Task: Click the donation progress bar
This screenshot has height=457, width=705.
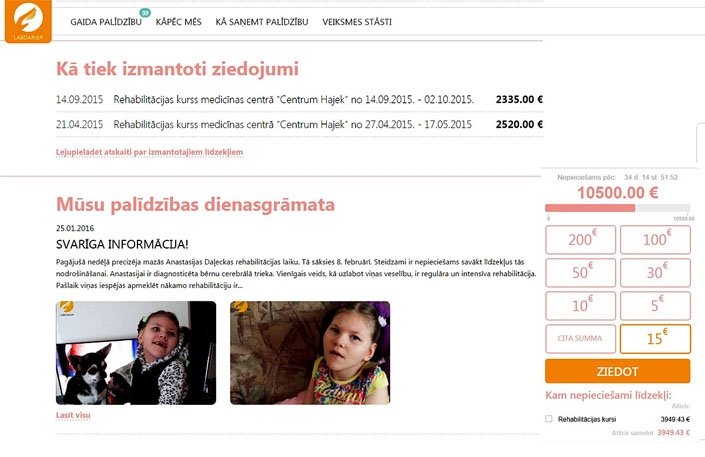Action: click(617, 208)
